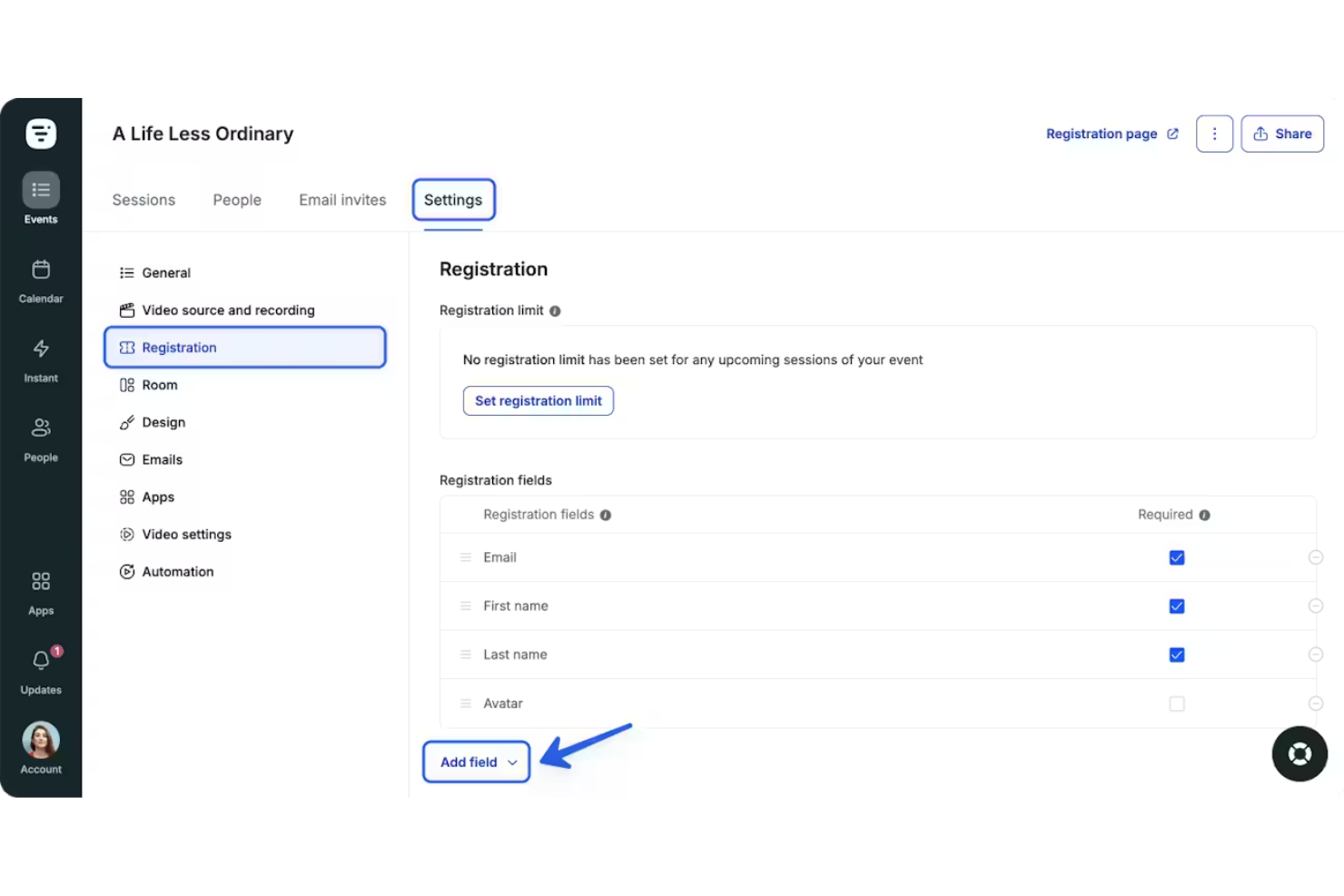Open the Required column info tooltip
This screenshot has width=1344, height=896.
coord(1204,514)
